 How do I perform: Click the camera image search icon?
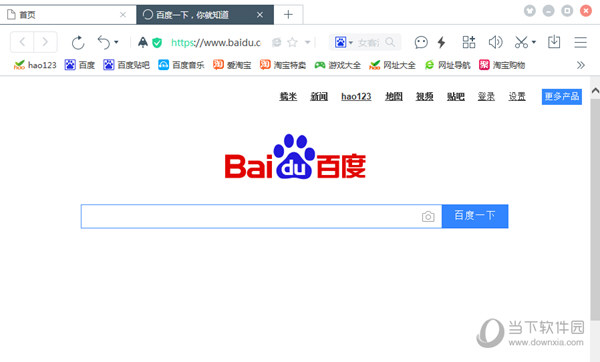point(428,217)
